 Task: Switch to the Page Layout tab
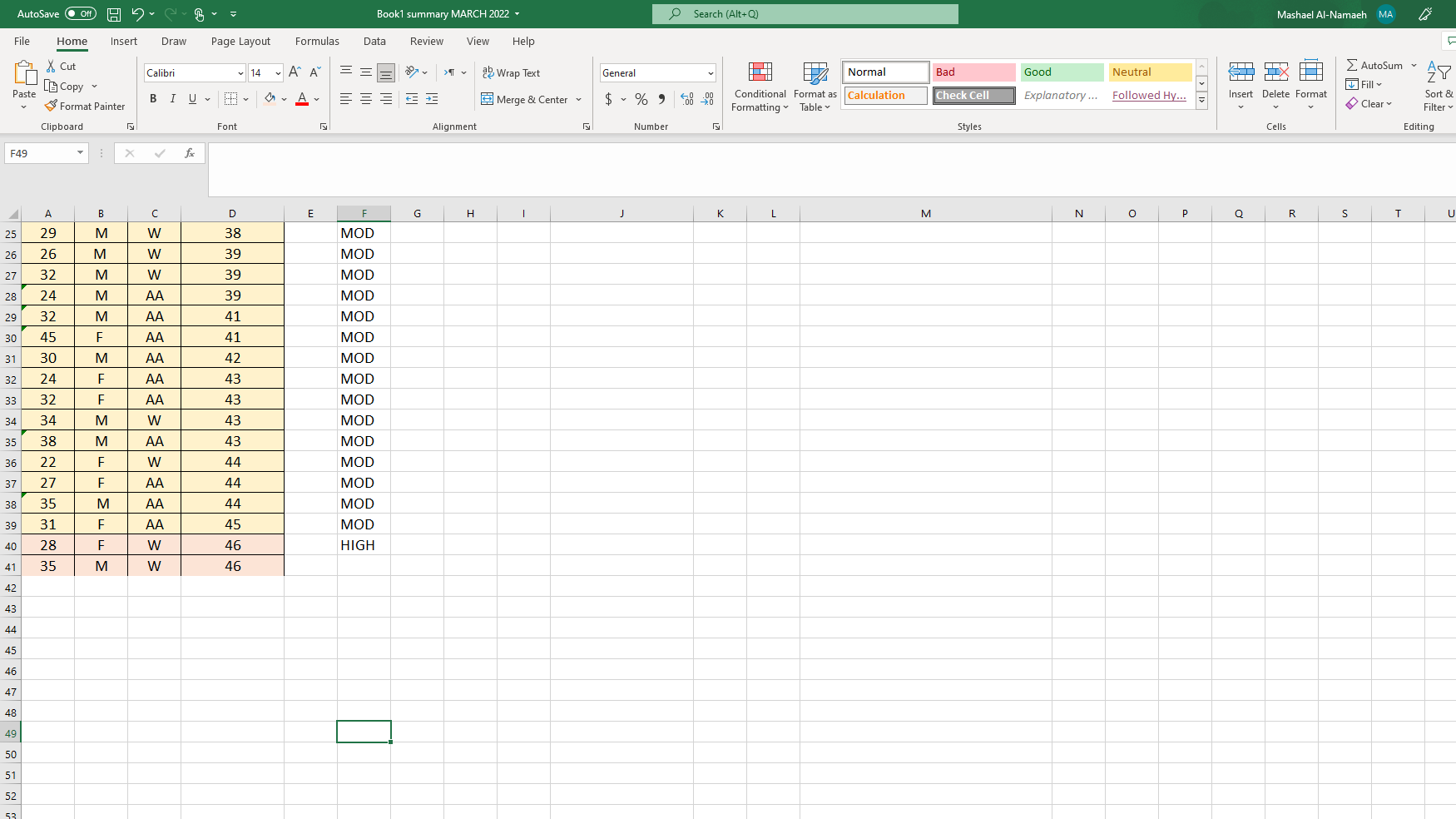tap(240, 41)
